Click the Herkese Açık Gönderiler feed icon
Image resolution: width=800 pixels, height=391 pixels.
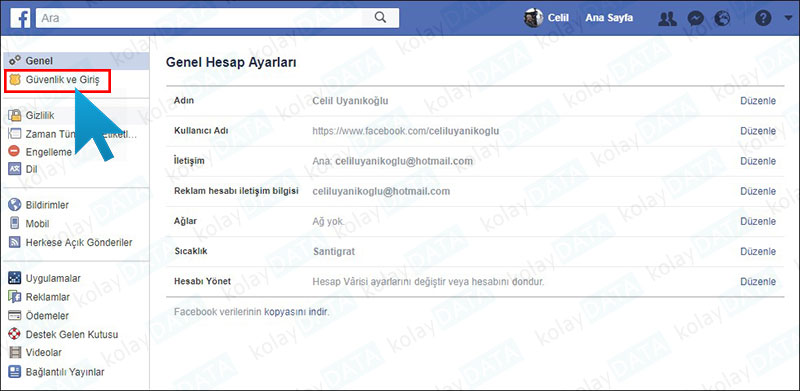(15, 242)
